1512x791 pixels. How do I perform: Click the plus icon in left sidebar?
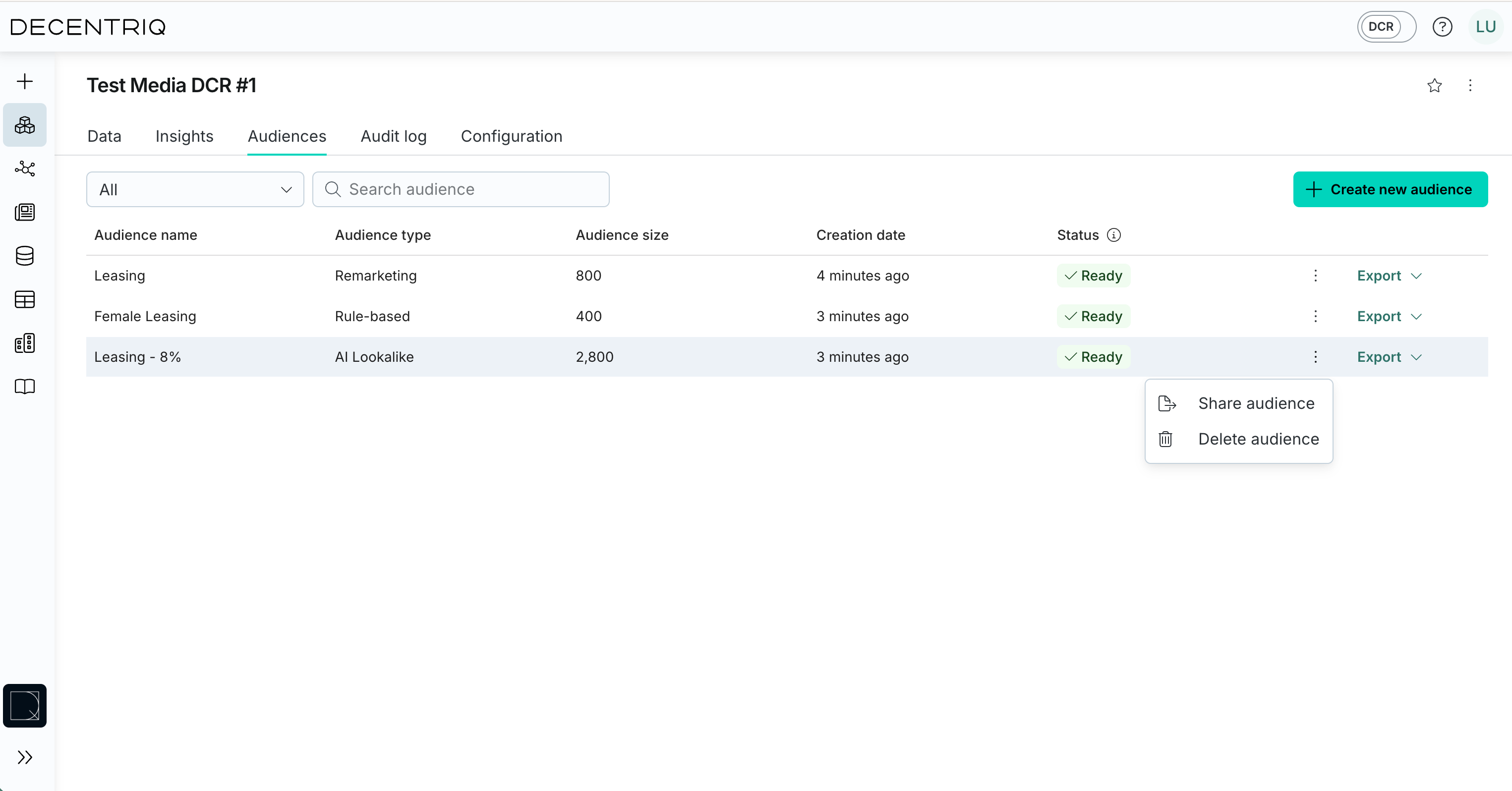[25, 81]
